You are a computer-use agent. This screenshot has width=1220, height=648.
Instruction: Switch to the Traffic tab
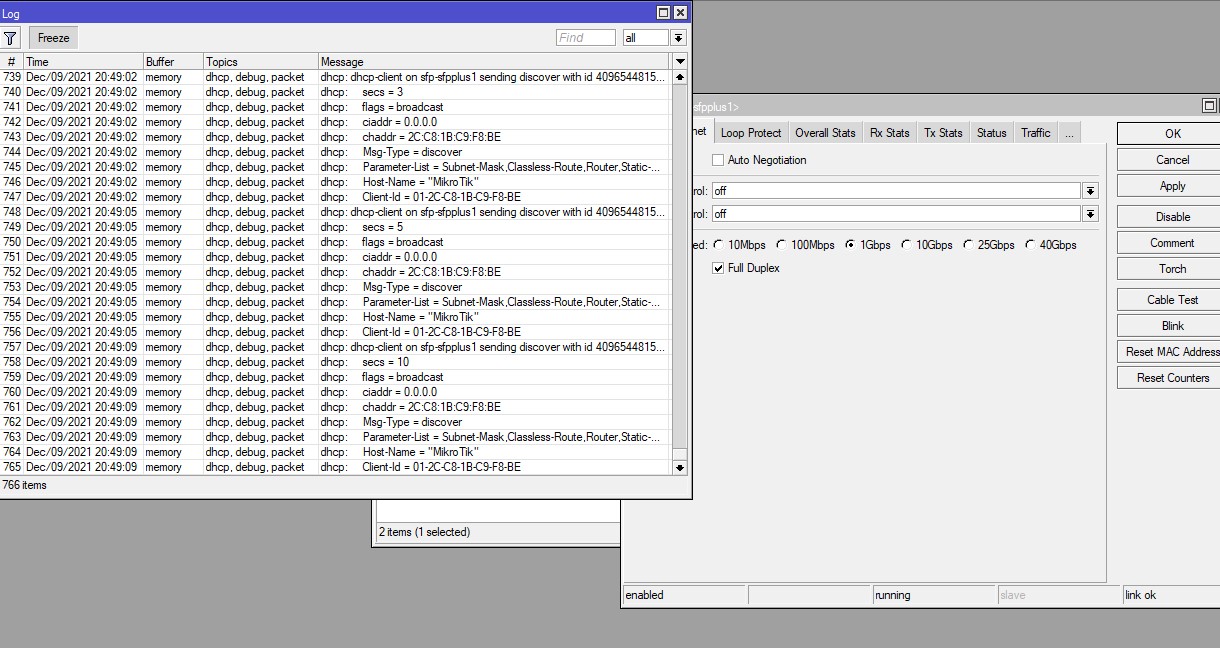[x=1036, y=133]
